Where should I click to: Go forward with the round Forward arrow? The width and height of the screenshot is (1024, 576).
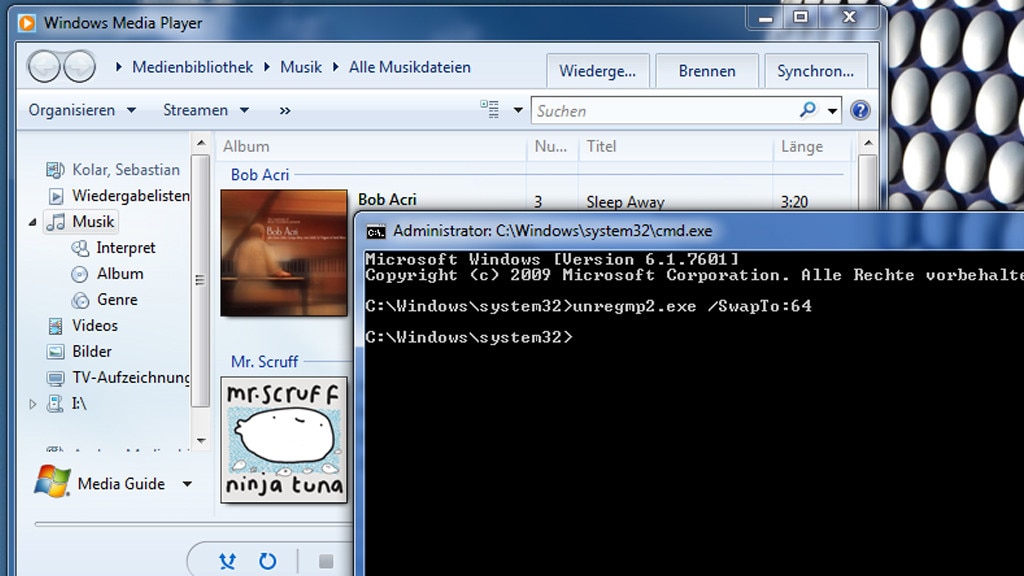(x=80, y=67)
